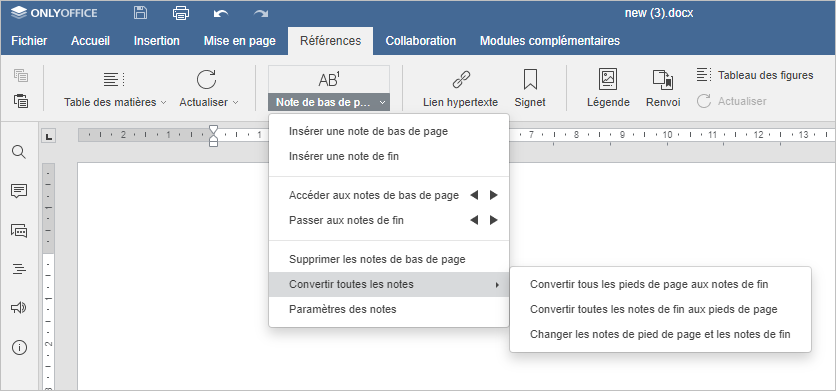Open the Fichier tab
This screenshot has width=836, height=391.
tap(29, 41)
